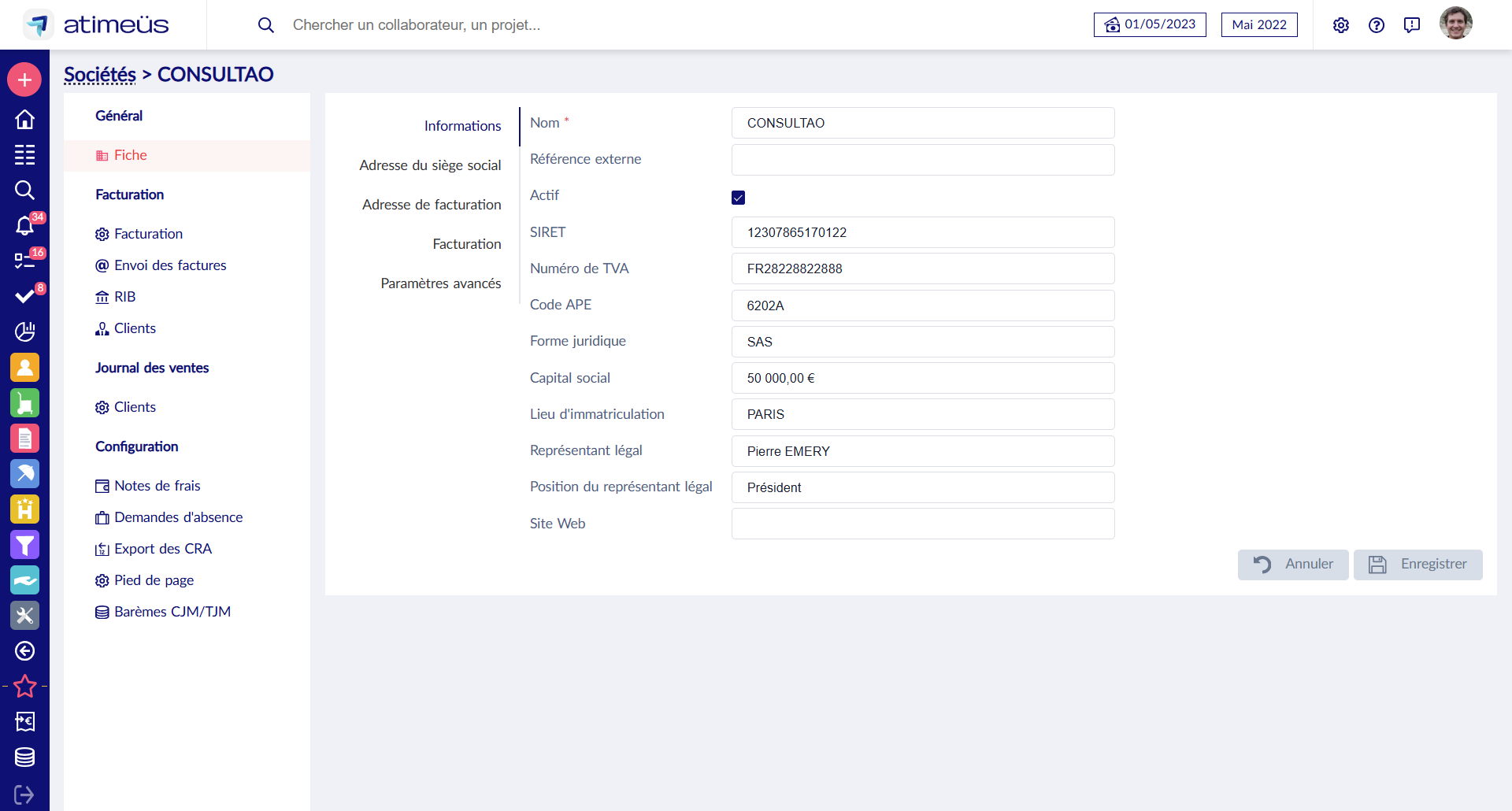Click the help question mark icon
1512x811 pixels.
[1376, 25]
